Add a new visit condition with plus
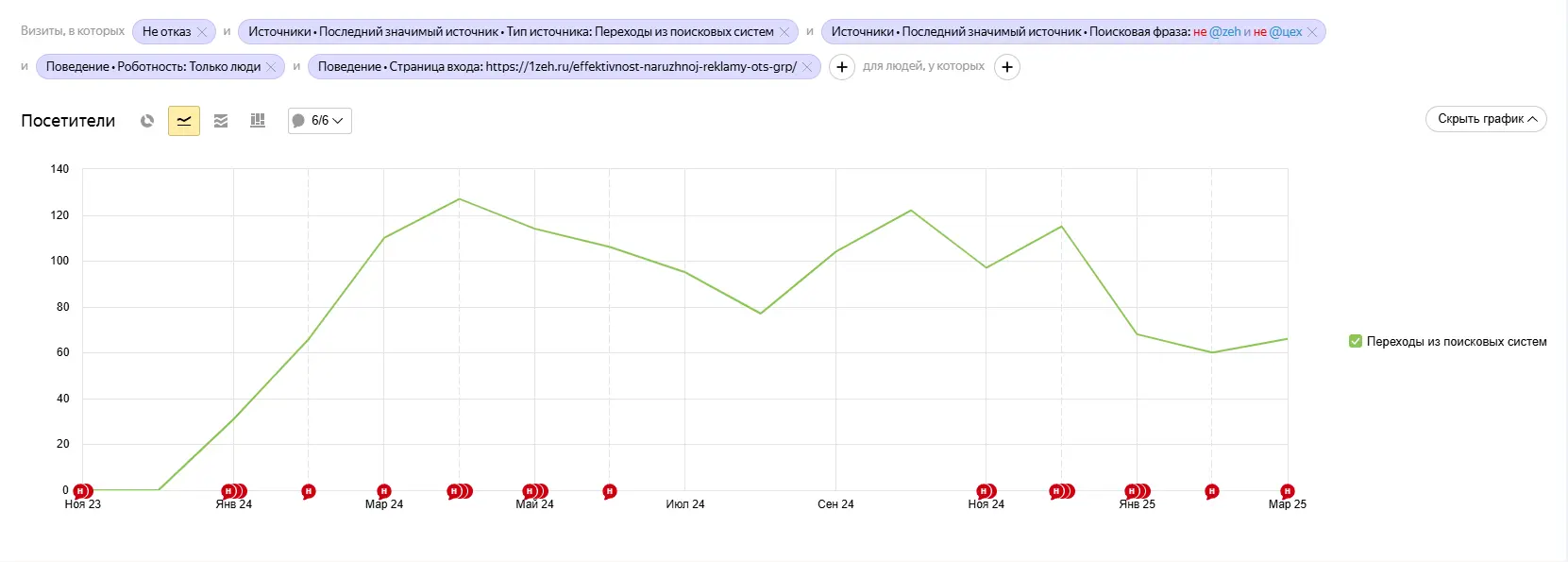This screenshot has height=562, width=1568. (842, 67)
